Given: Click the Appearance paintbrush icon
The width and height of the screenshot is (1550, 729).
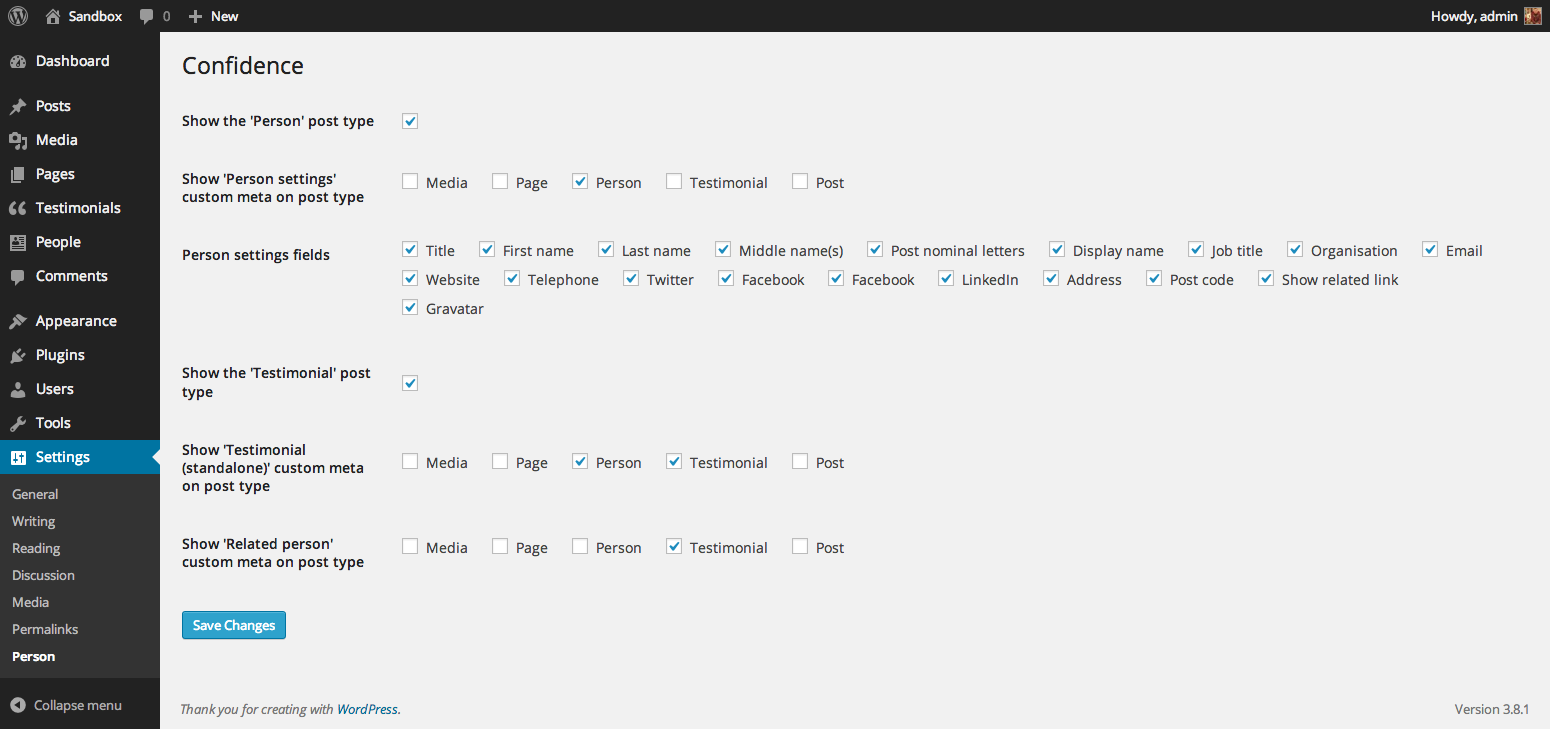Looking at the screenshot, I should click(x=17, y=321).
